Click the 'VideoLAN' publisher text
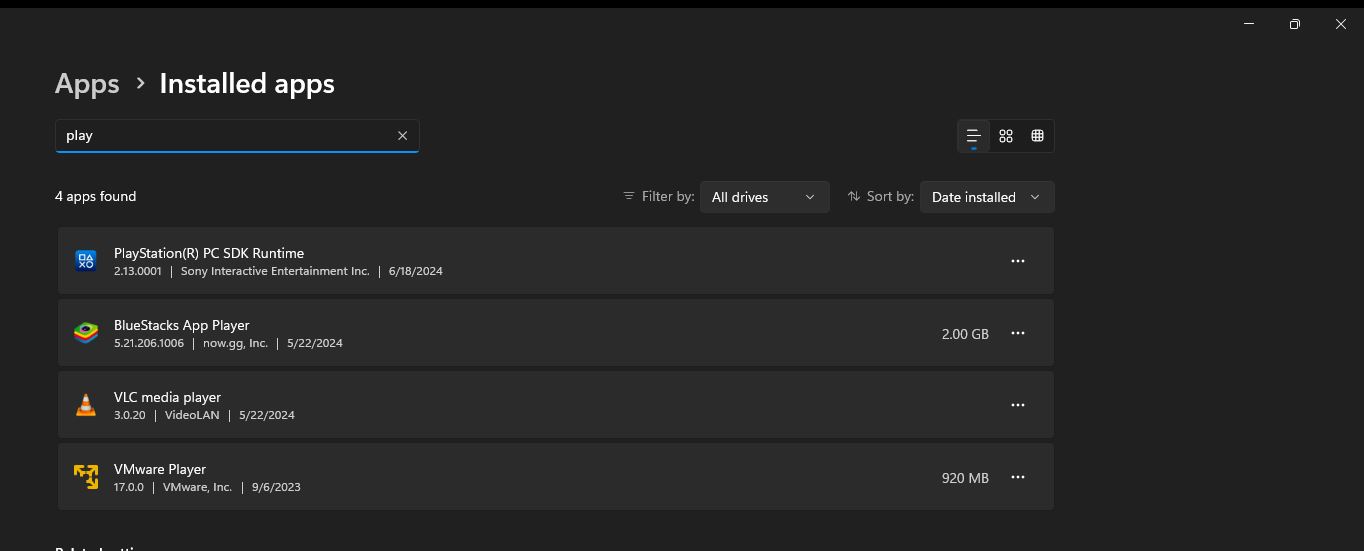The height and width of the screenshot is (551, 1364). coord(192,415)
